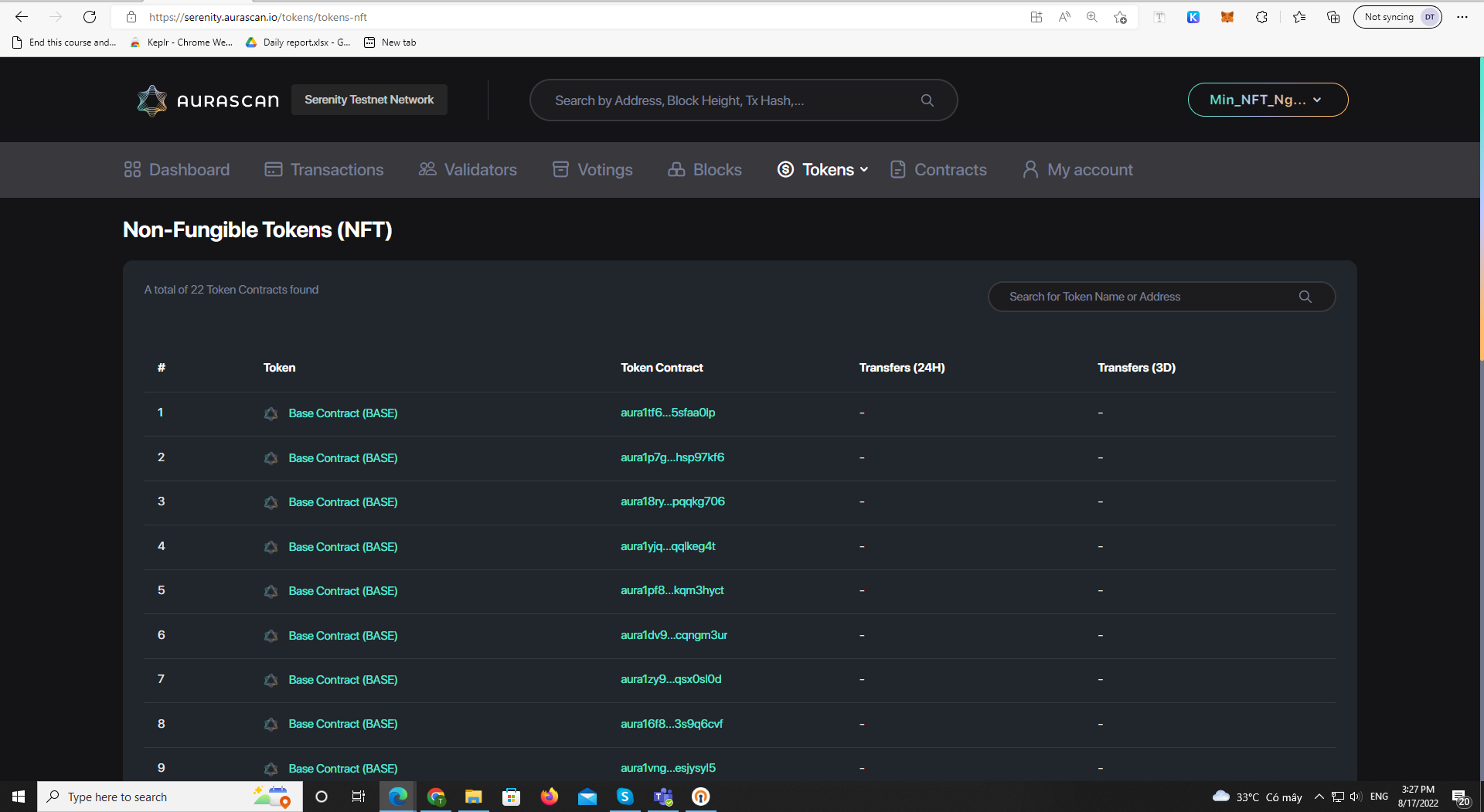The height and width of the screenshot is (812, 1484).
Task: Open Base Contract (BASE) in row 1
Action: coord(343,413)
